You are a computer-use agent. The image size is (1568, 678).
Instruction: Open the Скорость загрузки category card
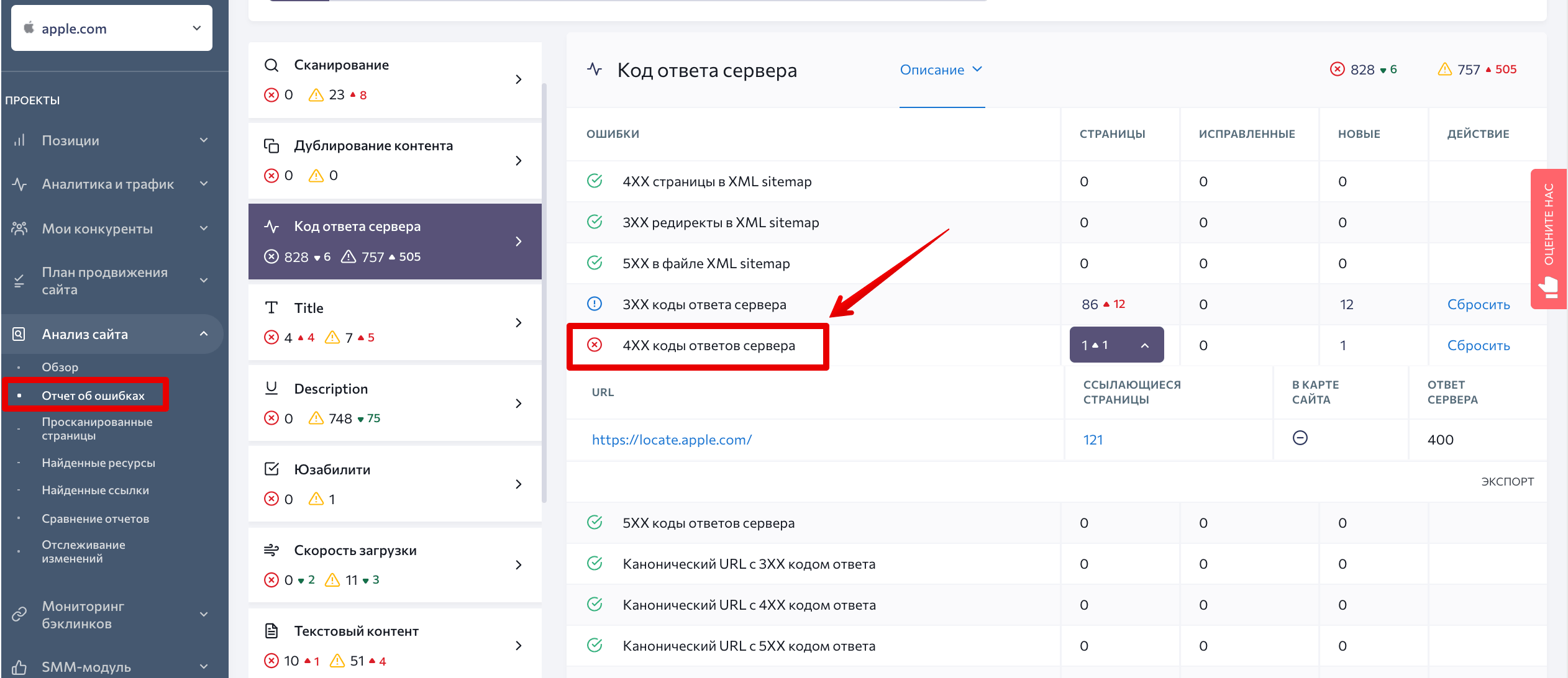(x=395, y=564)
